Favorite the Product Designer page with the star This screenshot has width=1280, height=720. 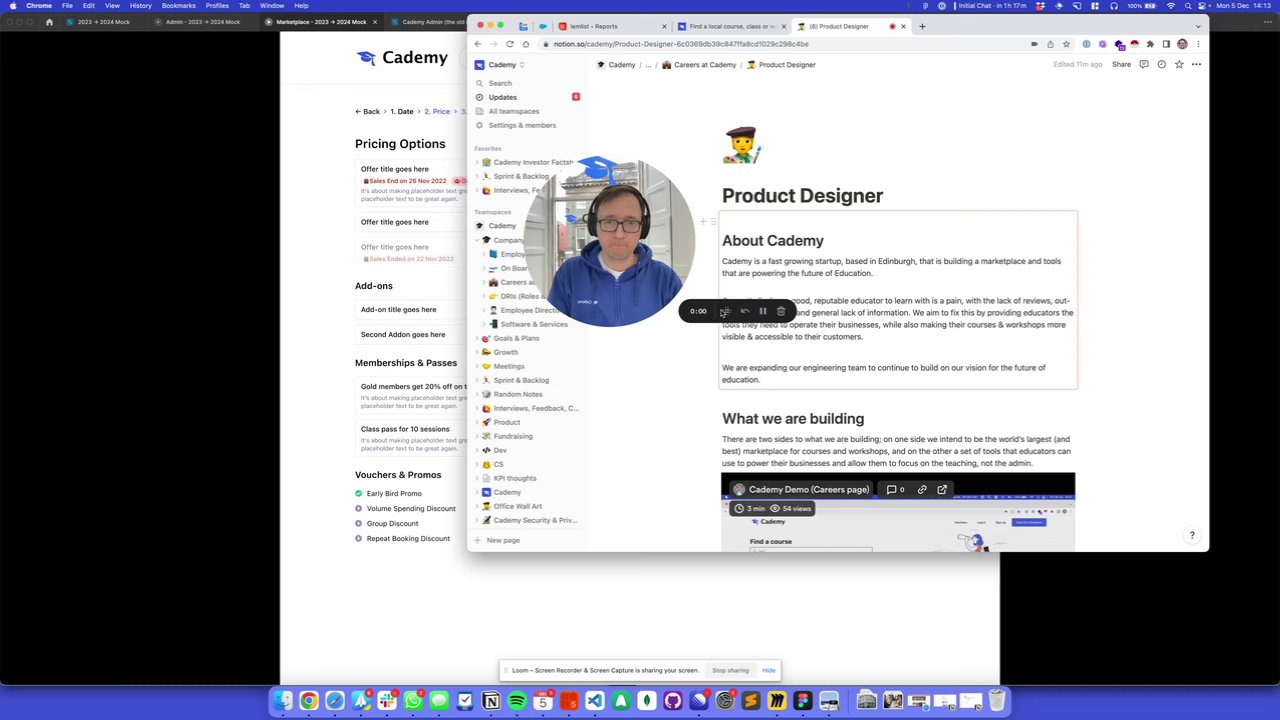pos(1179,64)
